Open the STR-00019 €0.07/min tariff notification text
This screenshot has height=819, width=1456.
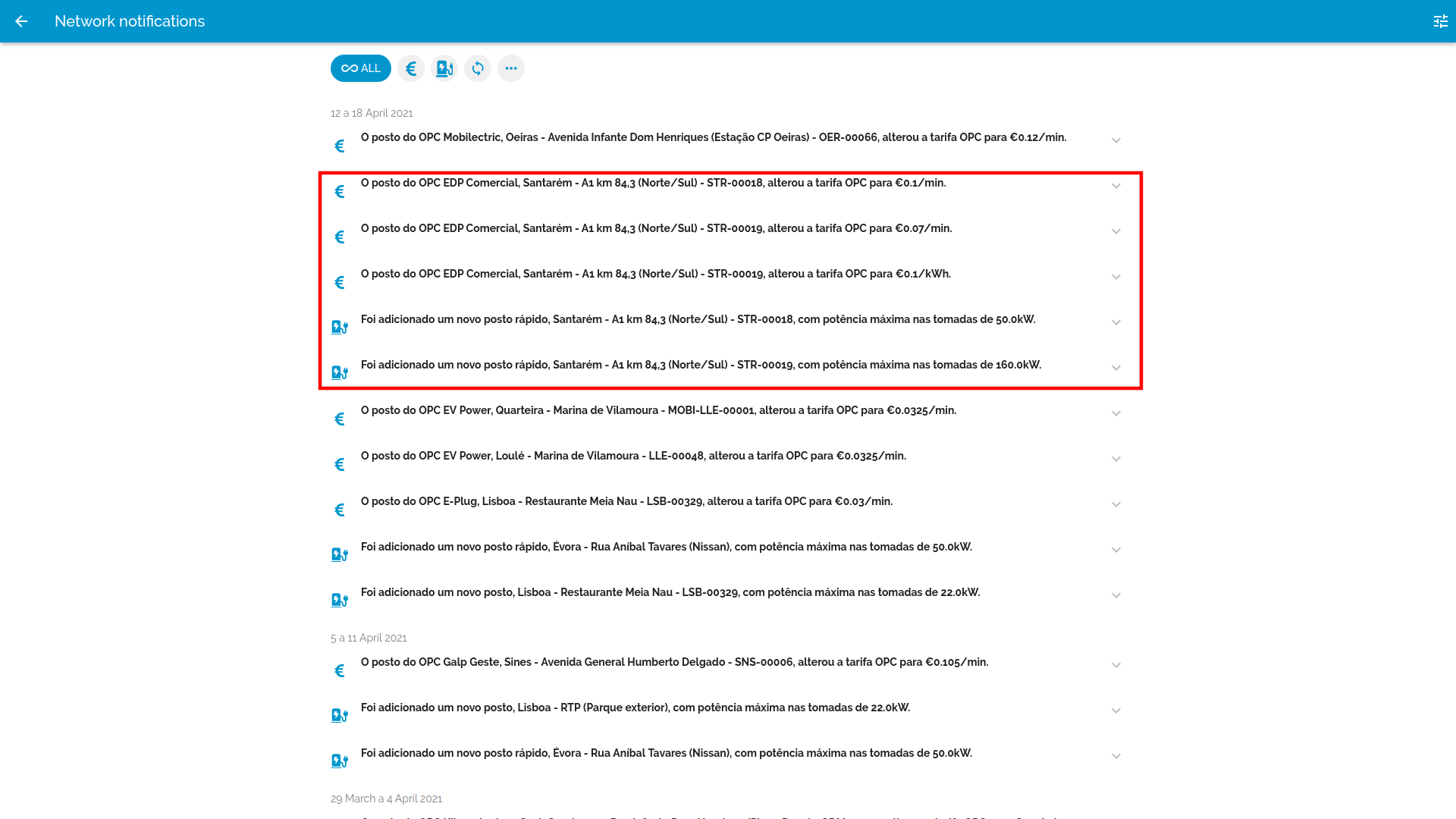coord(656,228)
